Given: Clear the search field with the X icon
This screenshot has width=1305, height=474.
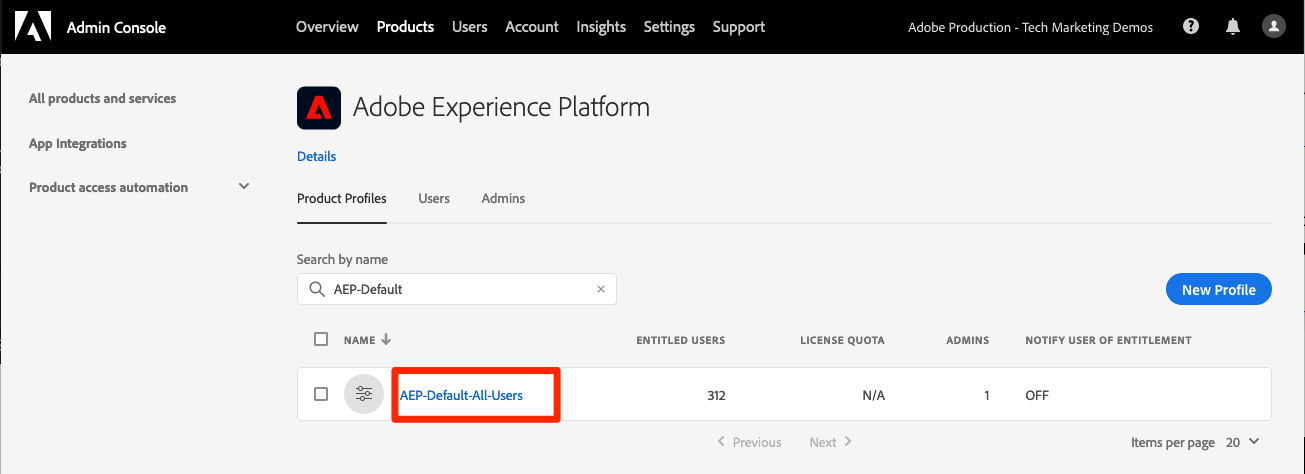Looking at the screenshot, I should (601, 289).
